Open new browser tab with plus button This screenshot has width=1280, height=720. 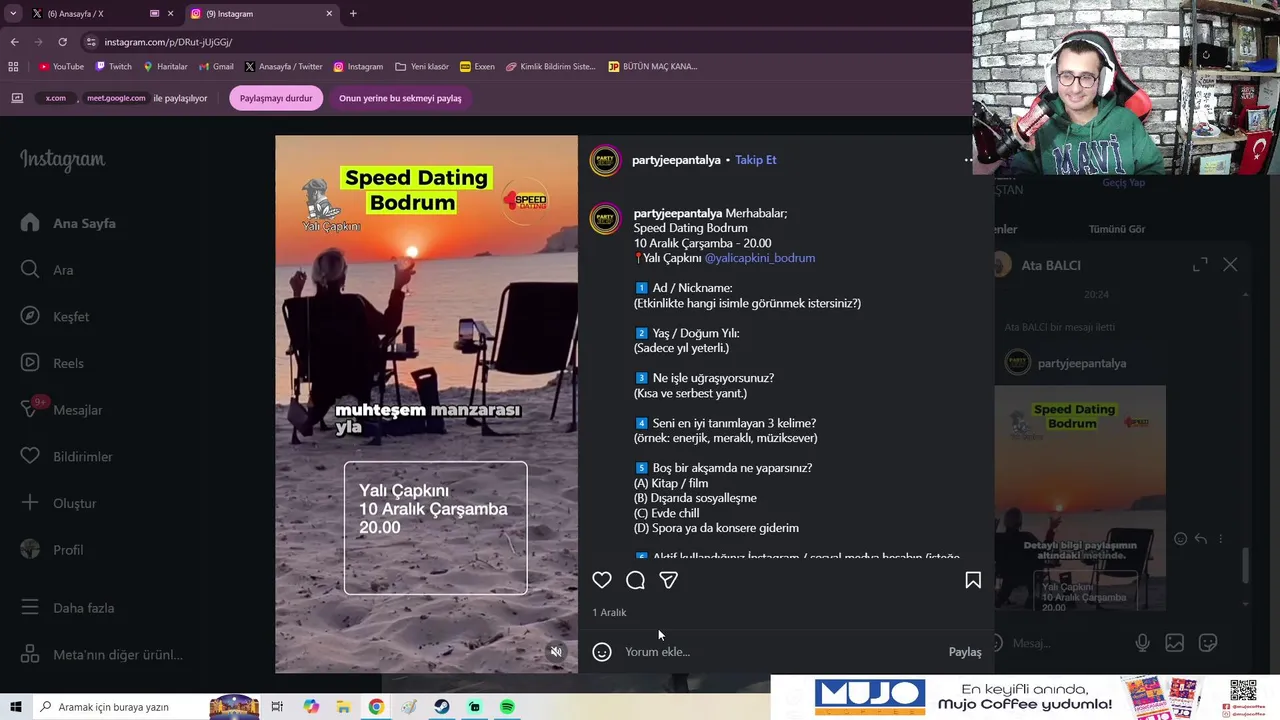(x=353, y=14)
